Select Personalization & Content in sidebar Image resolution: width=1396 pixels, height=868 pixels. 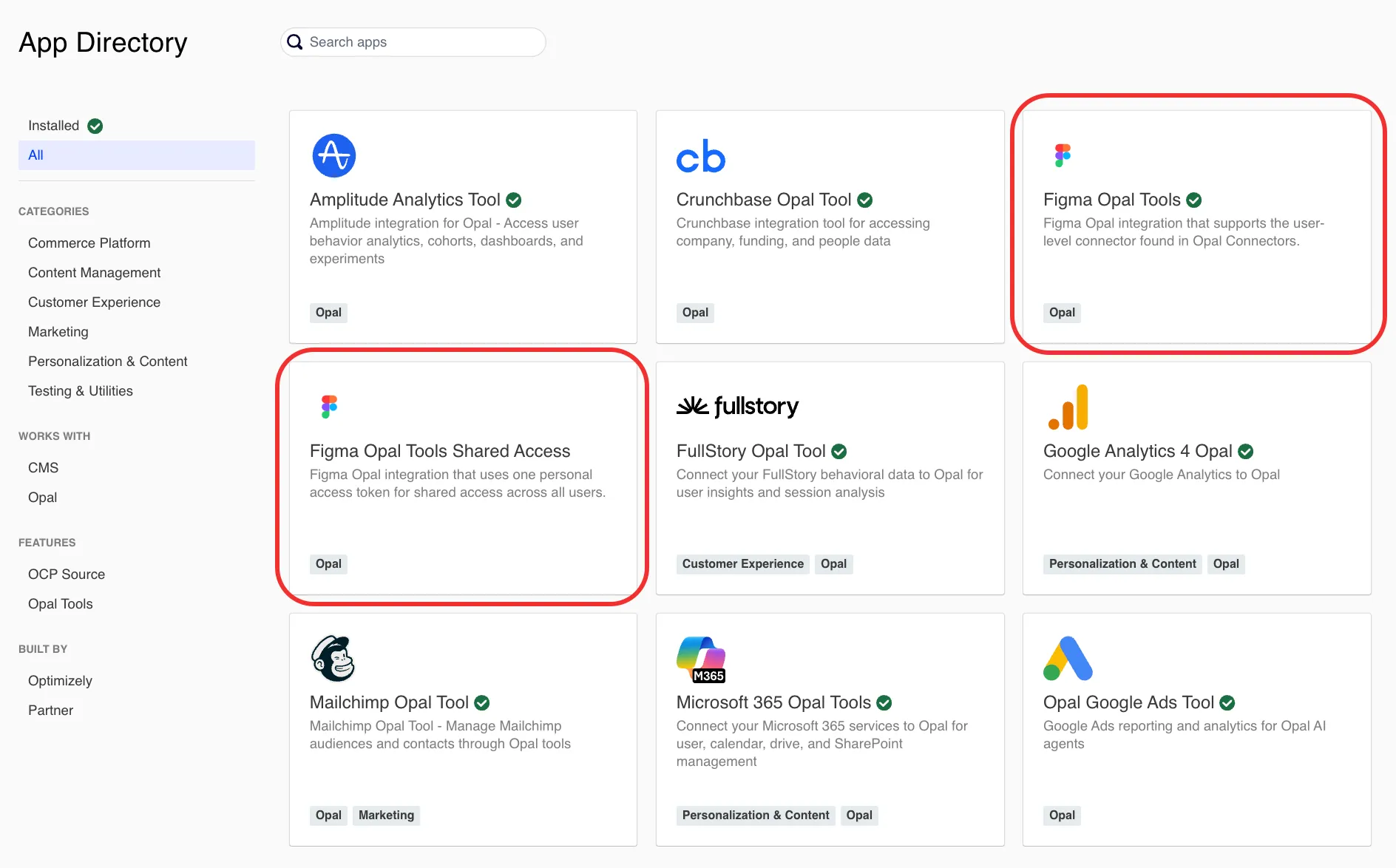tap(108, 362)
